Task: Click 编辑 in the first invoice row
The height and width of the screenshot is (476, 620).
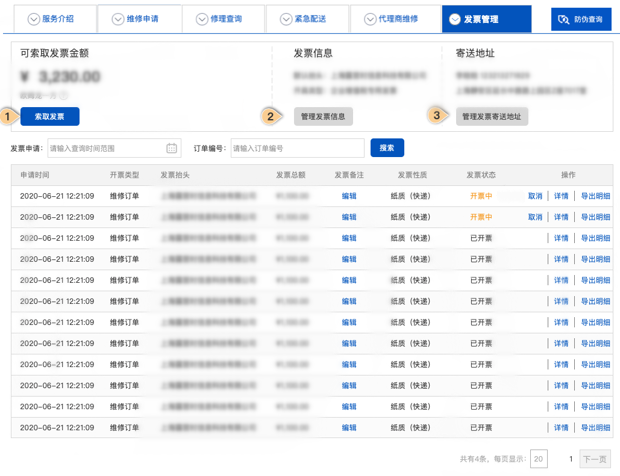Action: pos(349,196)
